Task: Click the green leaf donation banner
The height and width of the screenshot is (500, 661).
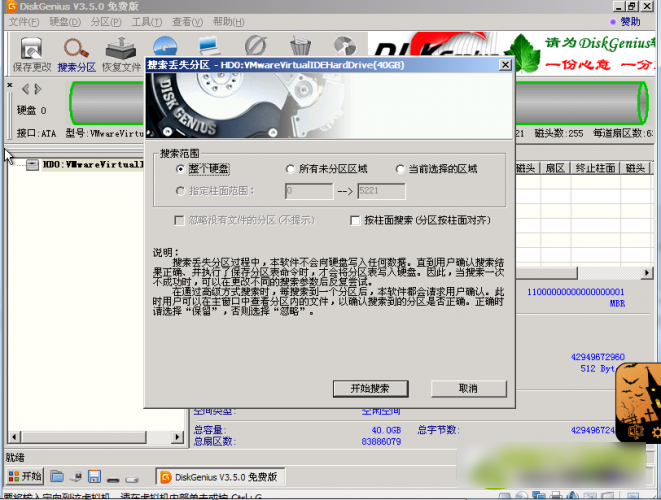Action: [522, 54]
